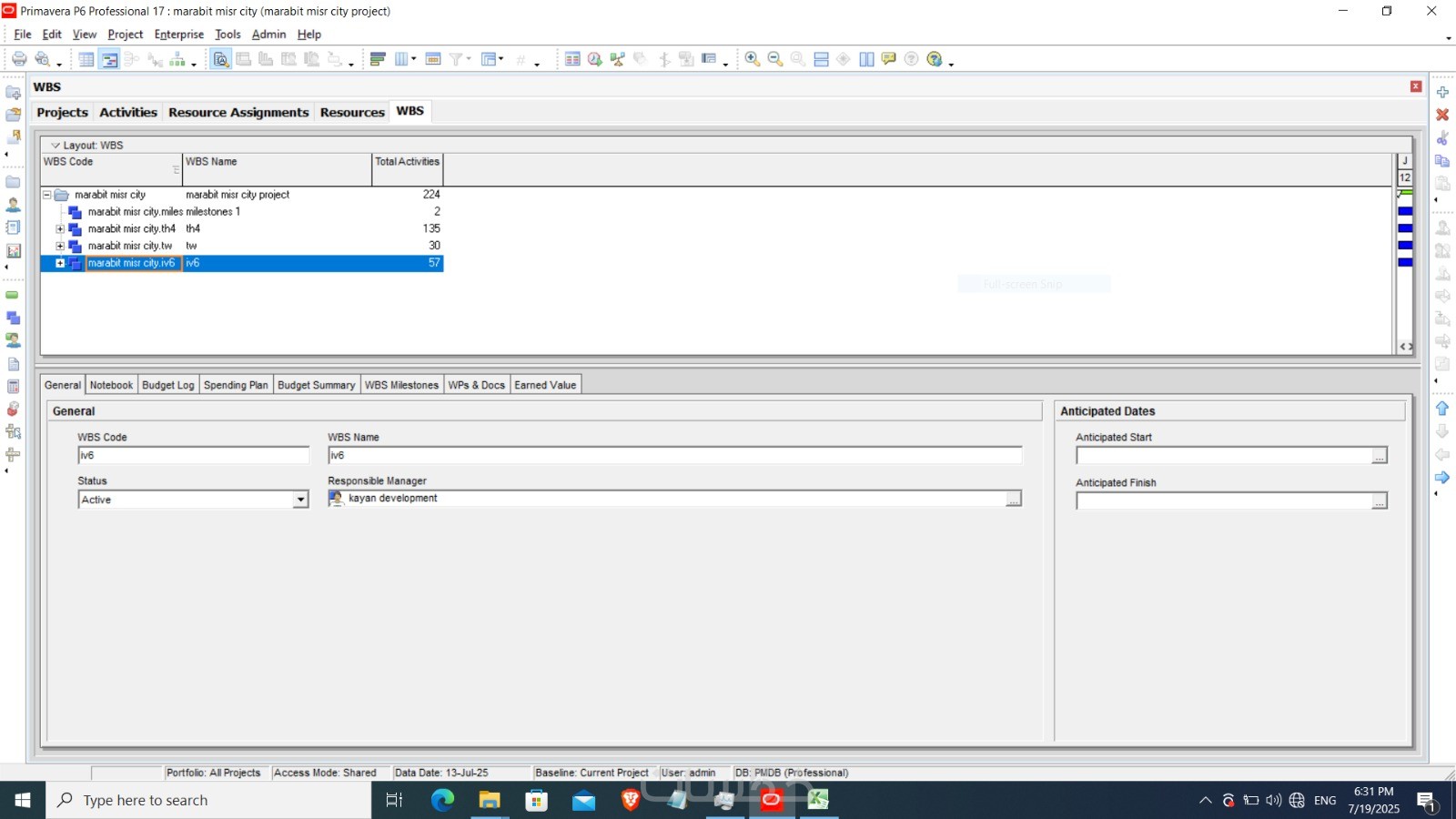Expand the marabit misr city.th4 node
Screen dimensions: 1456x819
[x=60, y=229]
